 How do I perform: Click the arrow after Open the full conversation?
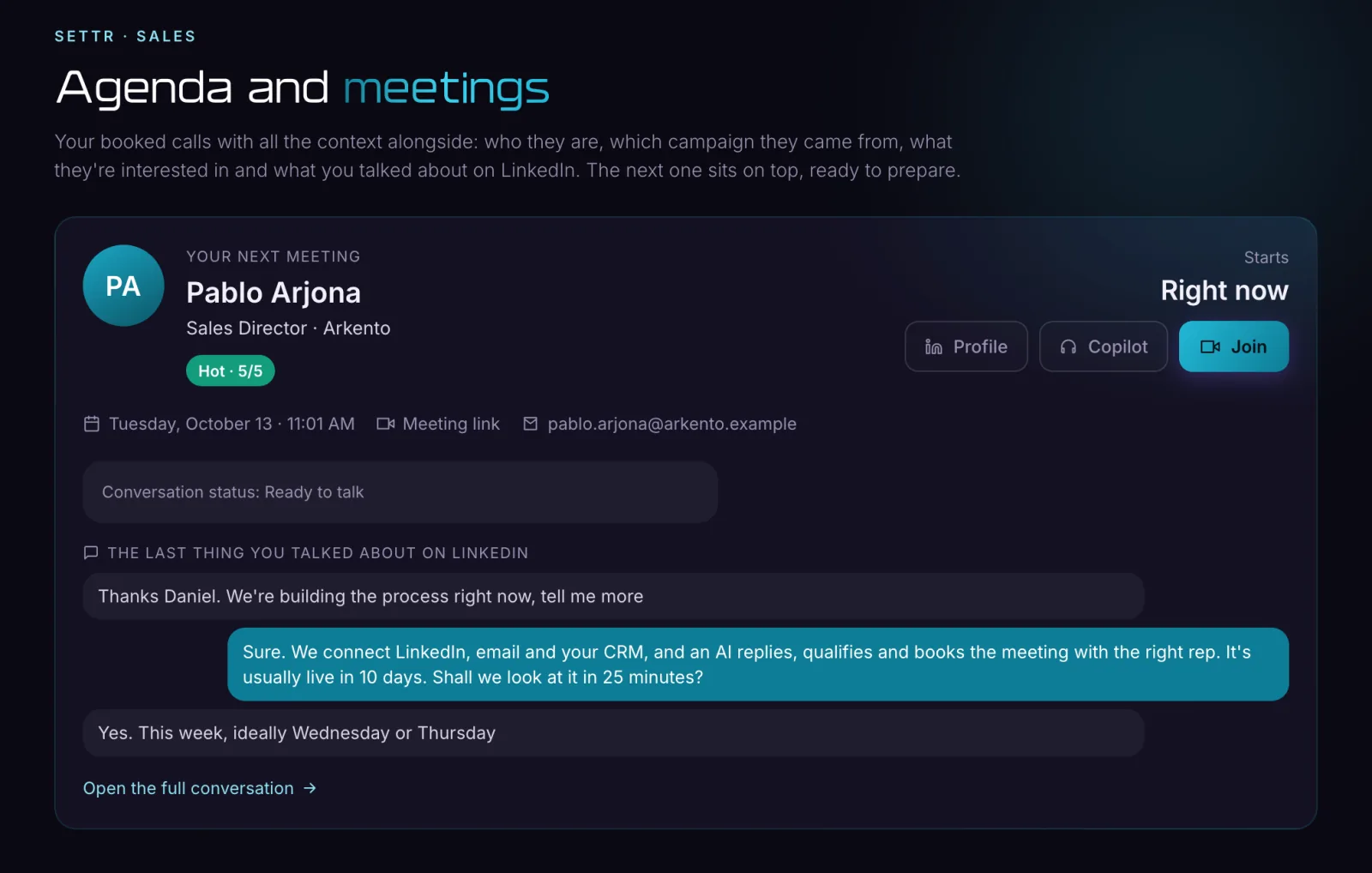click(310, 788)
